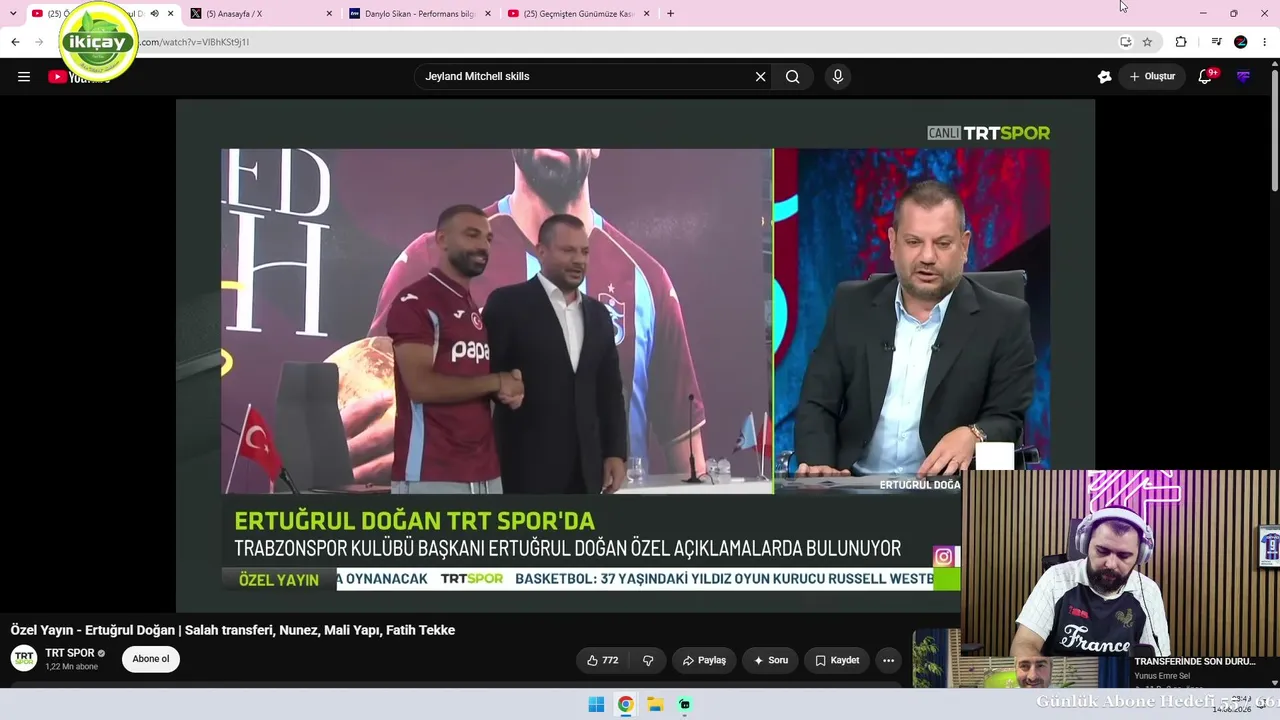This screenshot has width=1280, height=720.
Task: Click the Yunus Emre Sel channel name
Action: coord(1162,676)
